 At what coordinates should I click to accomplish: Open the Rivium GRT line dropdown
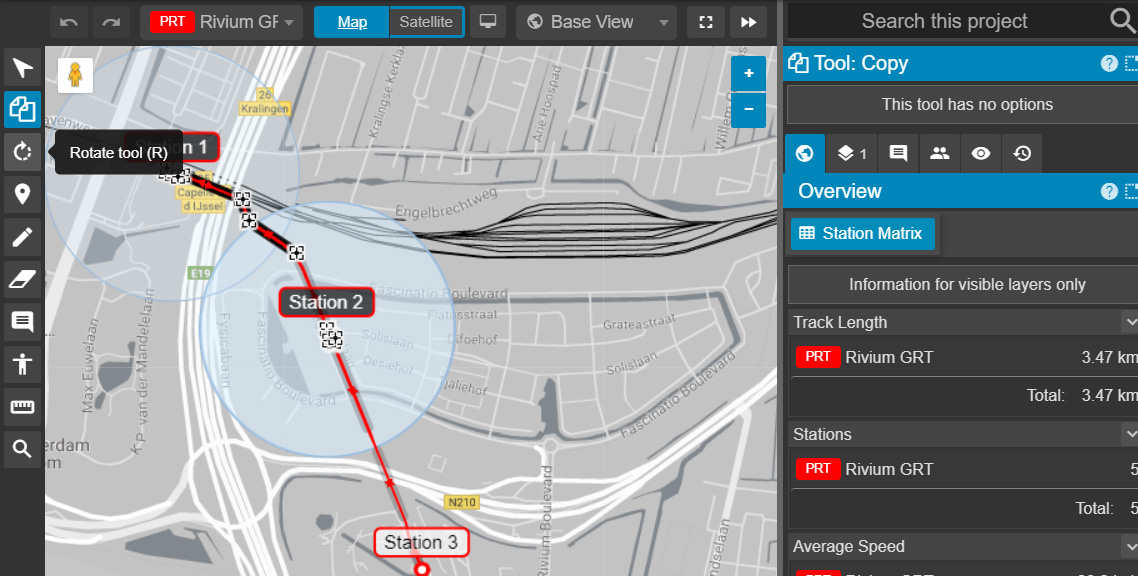[221, 22]
